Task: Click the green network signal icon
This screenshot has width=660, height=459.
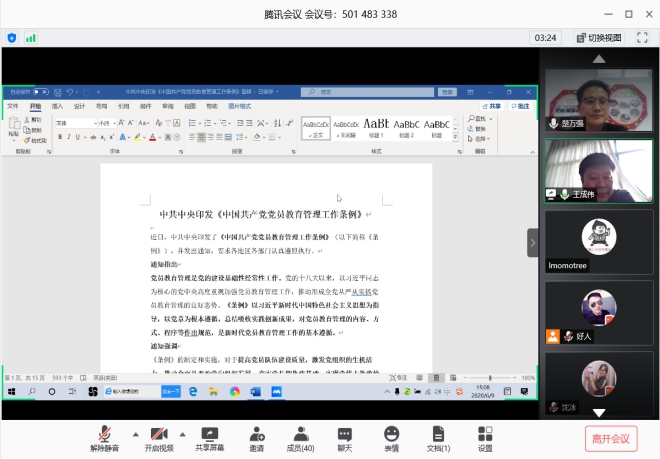Action: 31,38
